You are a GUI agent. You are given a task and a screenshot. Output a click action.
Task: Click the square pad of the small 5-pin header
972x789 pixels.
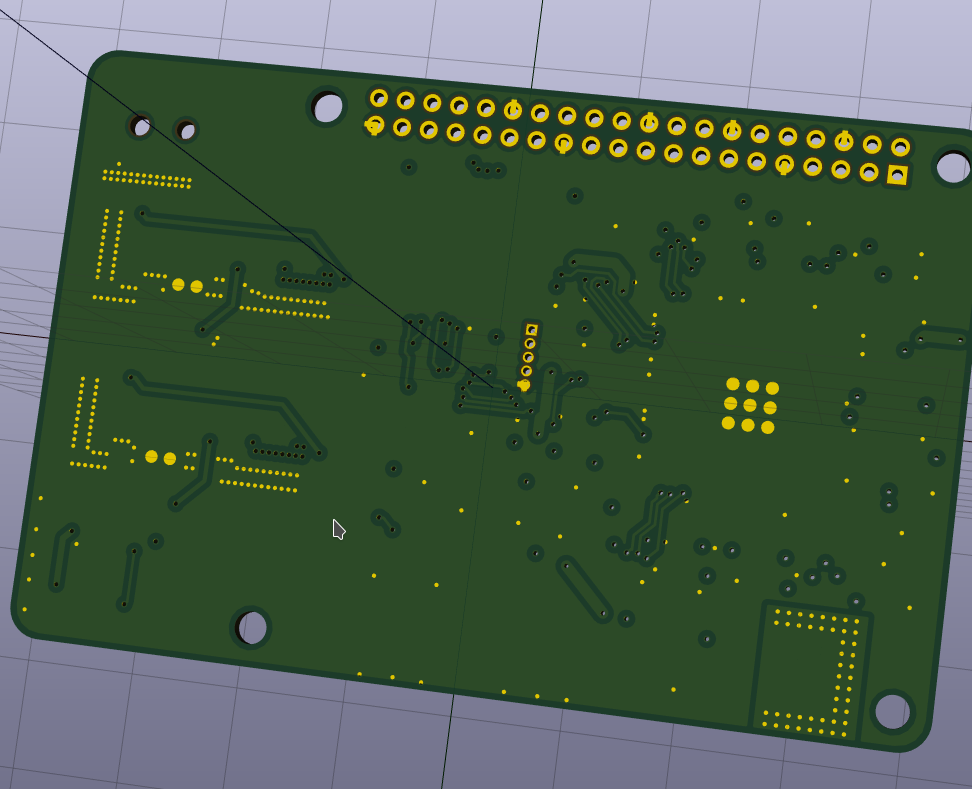(x=532, y=329)
